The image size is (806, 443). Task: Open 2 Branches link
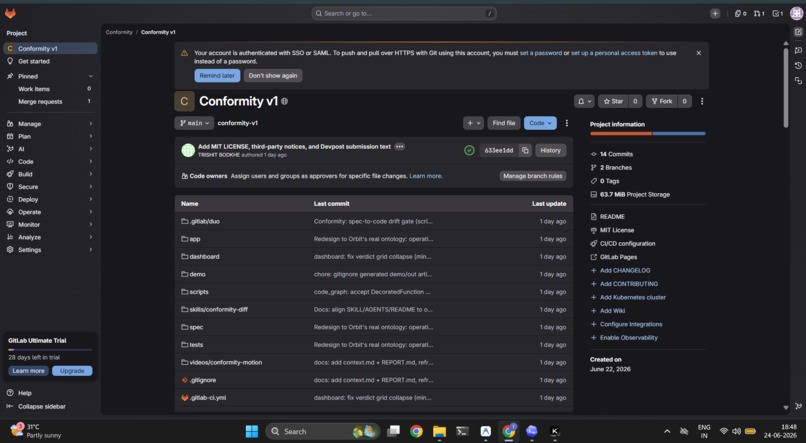click(x=616, y=168)
